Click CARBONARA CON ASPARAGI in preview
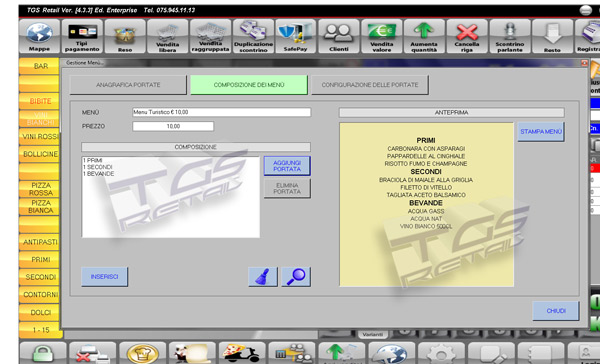Viewport: 600px width, 364px height. coord(426,149)
